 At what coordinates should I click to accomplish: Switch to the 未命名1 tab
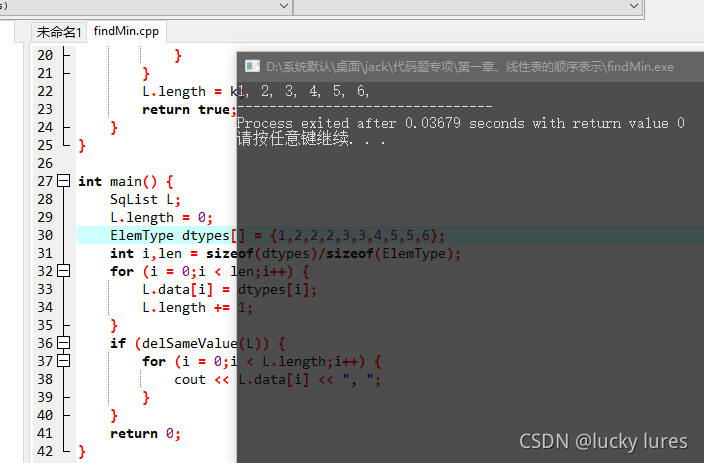coord(58,32)
